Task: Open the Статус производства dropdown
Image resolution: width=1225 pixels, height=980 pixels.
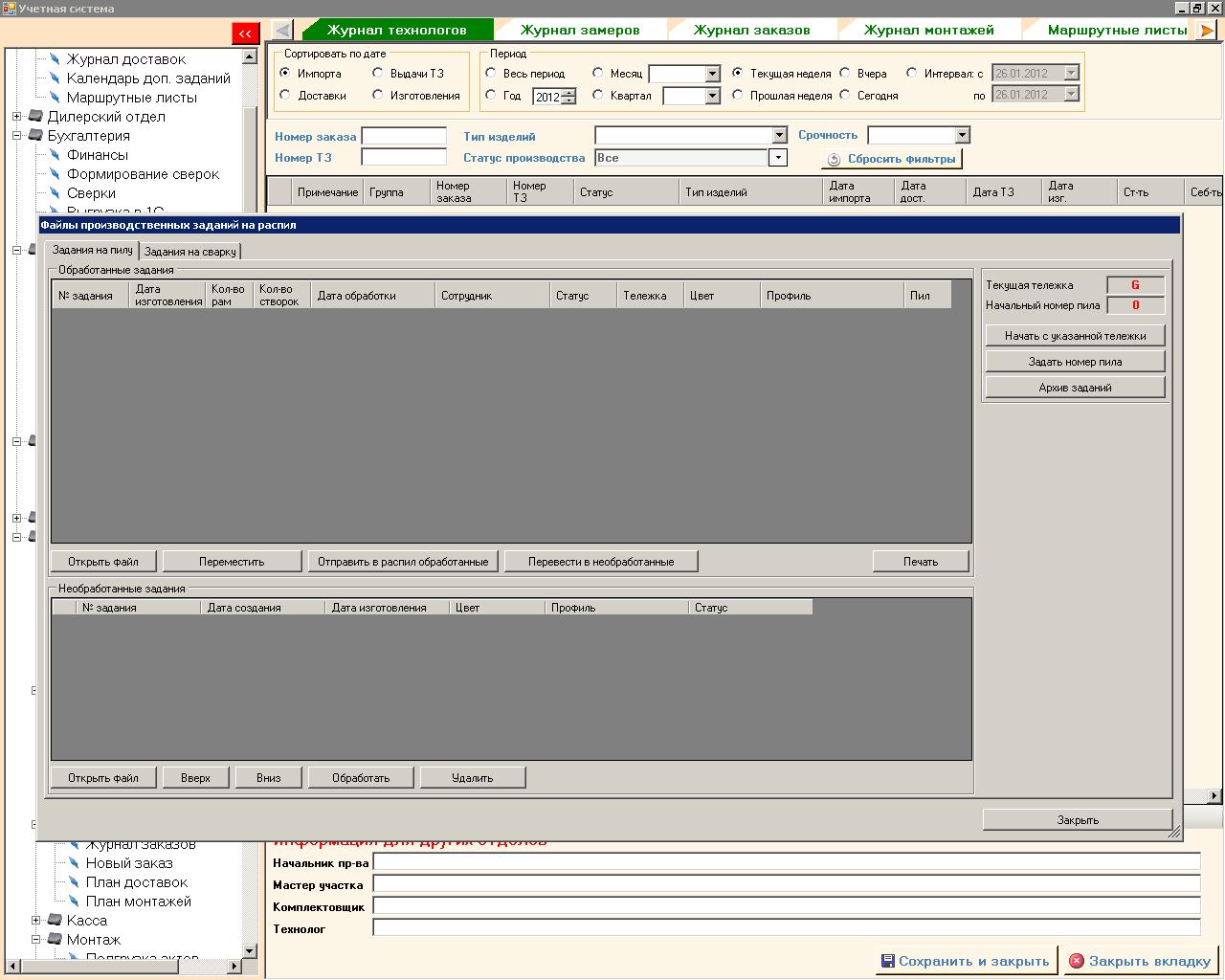Action: (777, 156)
